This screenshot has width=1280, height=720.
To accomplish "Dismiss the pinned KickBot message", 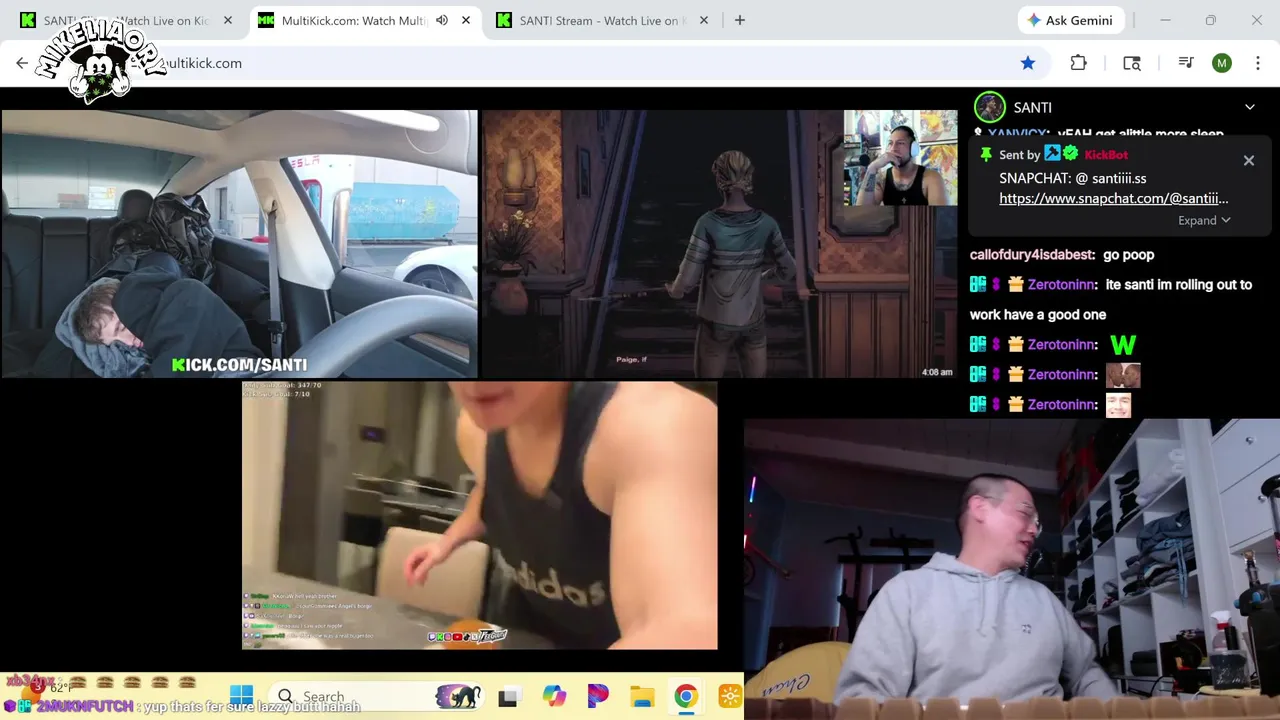I will [x=1248, y=160].
